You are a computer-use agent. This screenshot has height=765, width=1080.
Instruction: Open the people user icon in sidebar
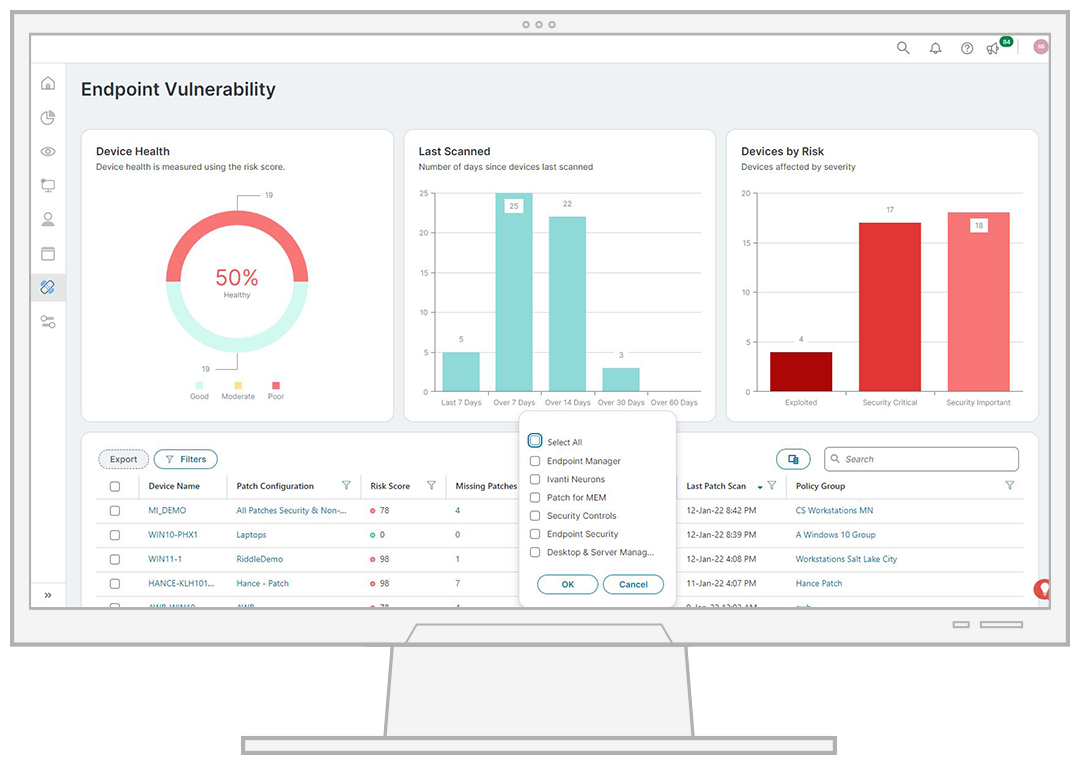click(x=48, y=219)
